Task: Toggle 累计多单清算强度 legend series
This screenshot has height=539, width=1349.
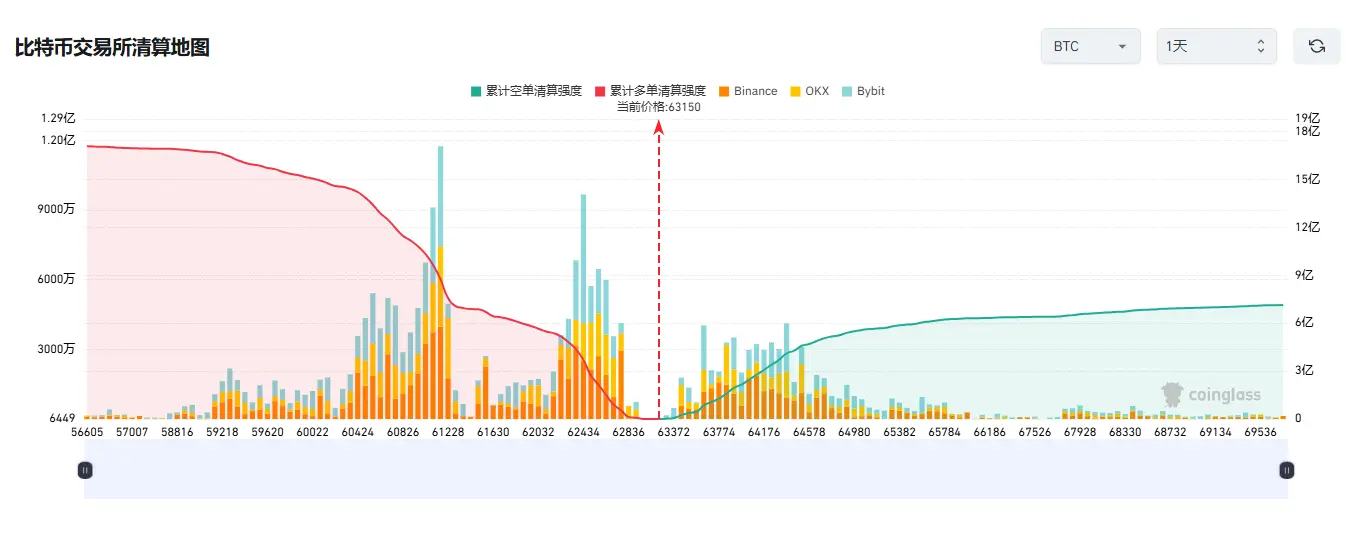Action: pyautogui.click(x=650, y=91)
